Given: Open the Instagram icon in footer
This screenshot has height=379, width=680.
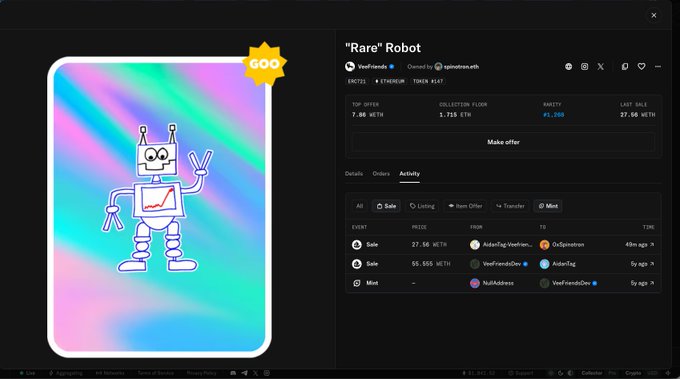Looking at the screenshot, I should pyautogui.click(x=267, y=373).
